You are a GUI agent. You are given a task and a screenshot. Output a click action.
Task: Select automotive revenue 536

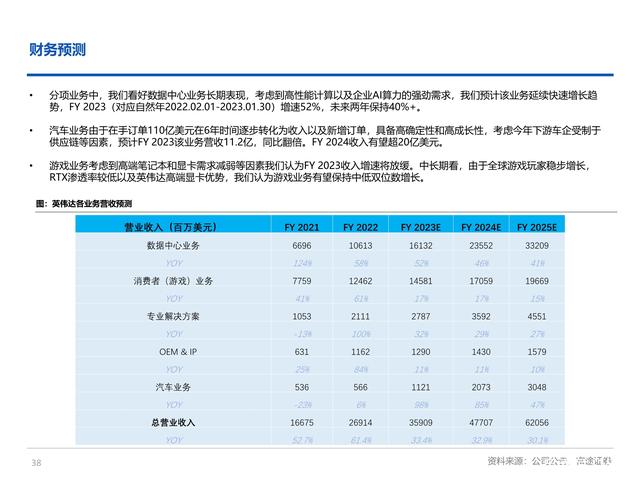point(302,387)
